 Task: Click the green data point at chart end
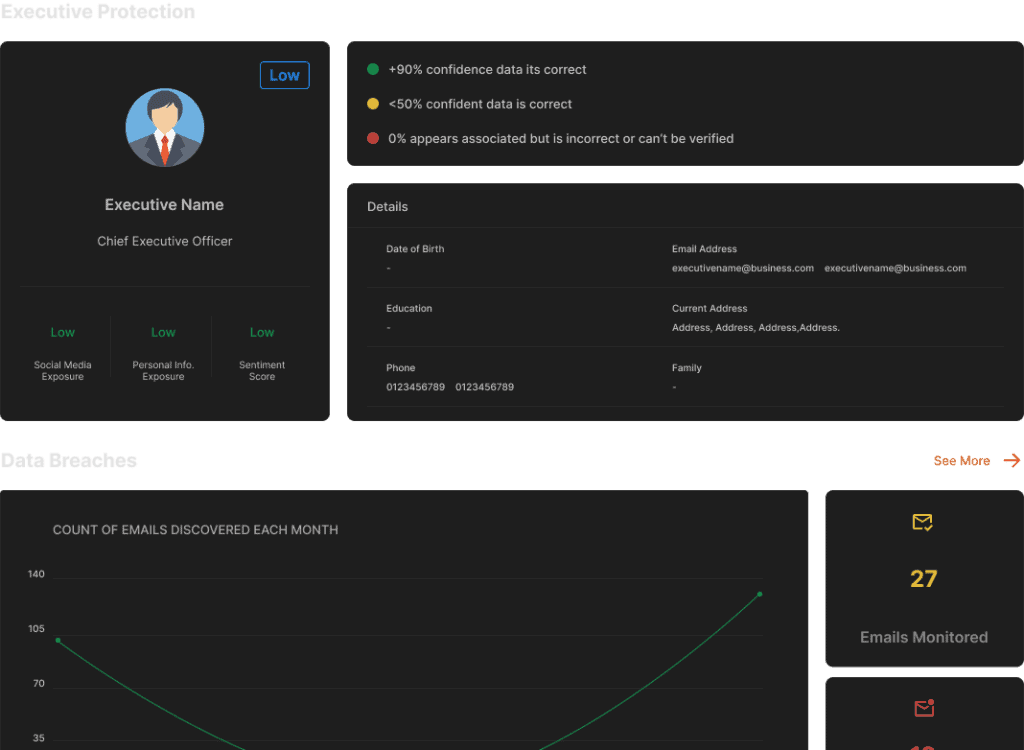pos(759,593)
